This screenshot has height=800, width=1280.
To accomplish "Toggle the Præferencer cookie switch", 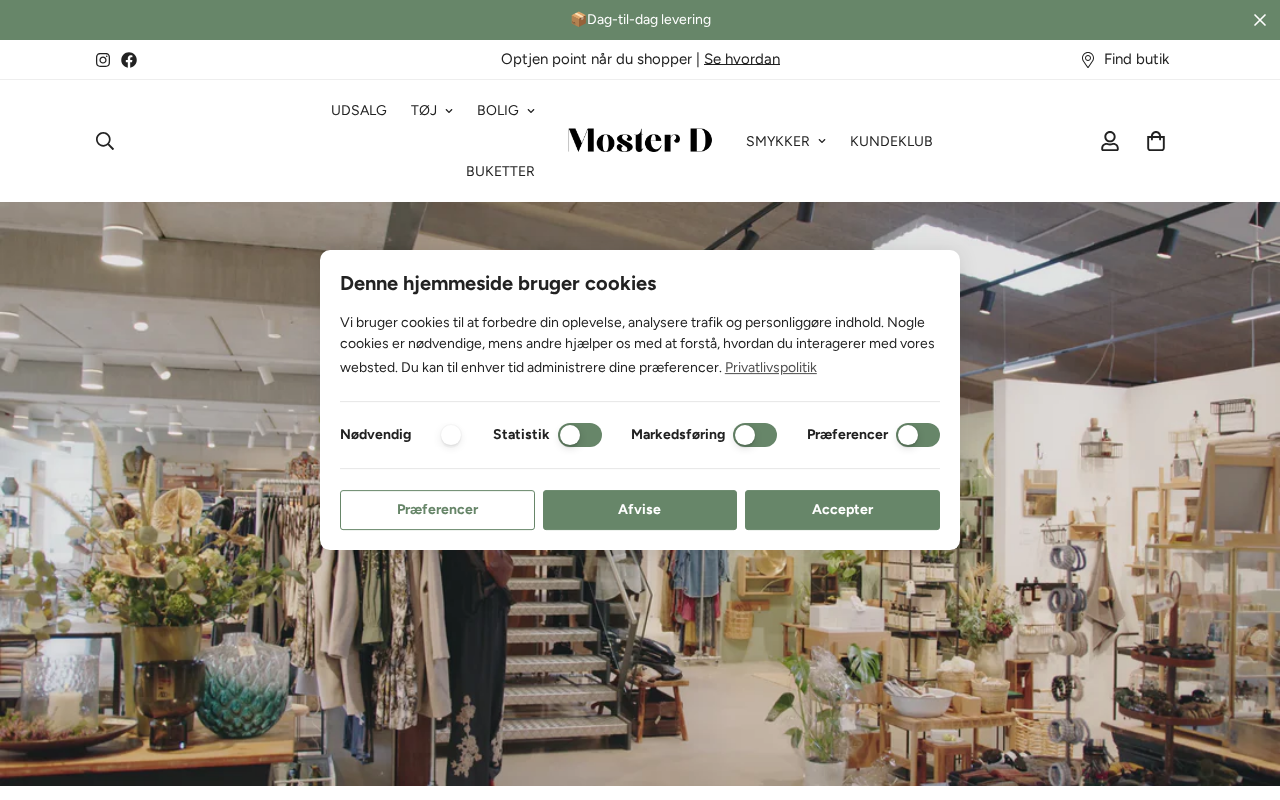I will (x=918, y=435).
